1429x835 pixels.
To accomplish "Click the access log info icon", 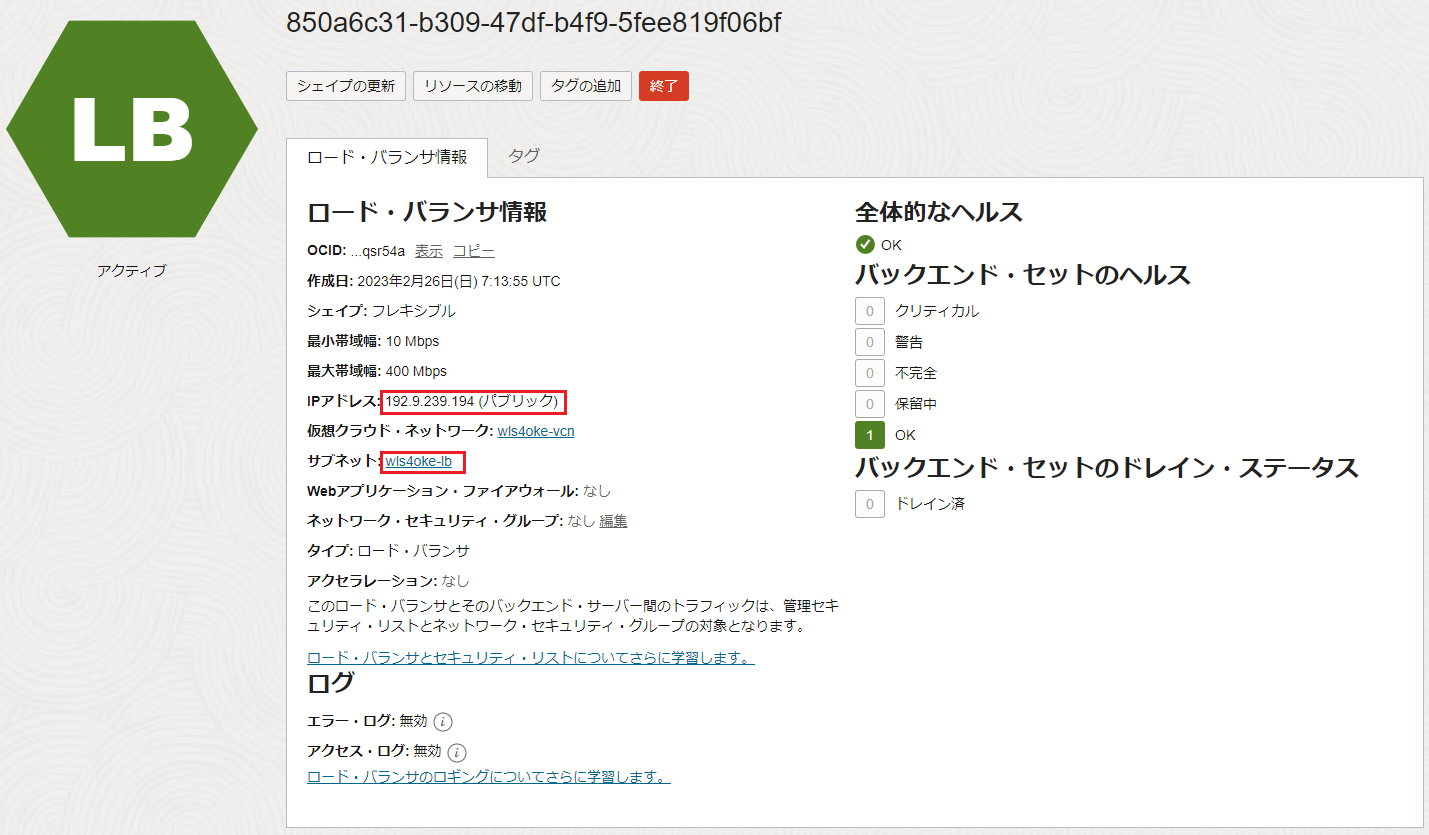I will coord(457,752).
